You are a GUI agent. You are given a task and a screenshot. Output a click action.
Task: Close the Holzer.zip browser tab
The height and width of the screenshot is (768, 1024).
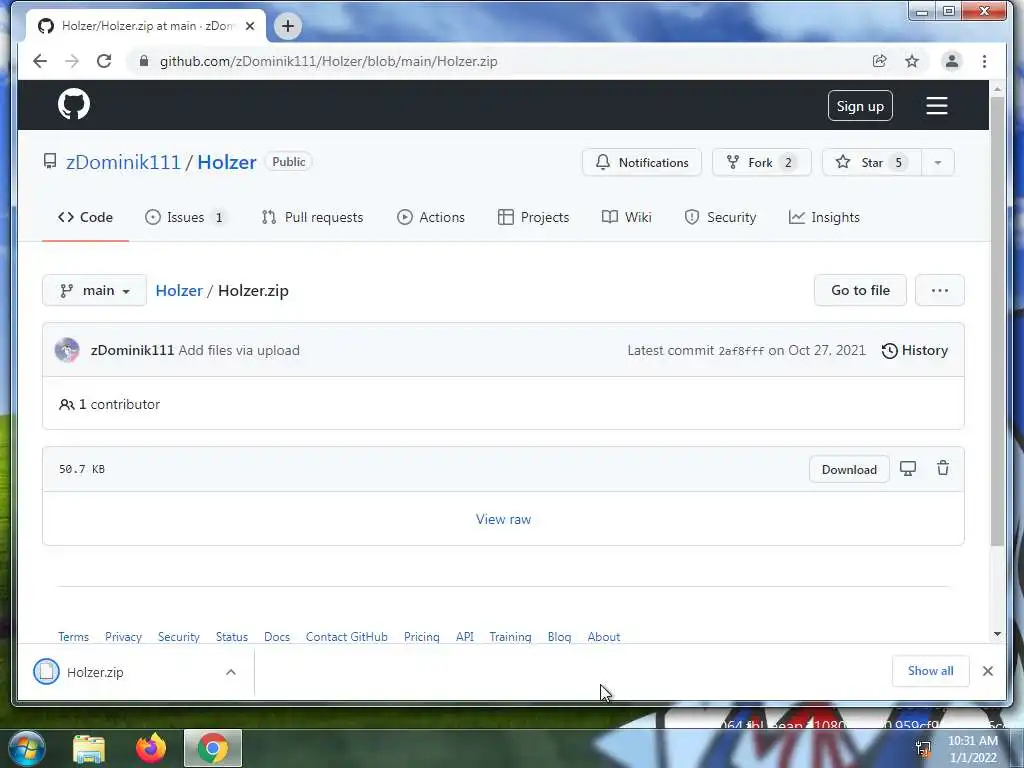249,26
